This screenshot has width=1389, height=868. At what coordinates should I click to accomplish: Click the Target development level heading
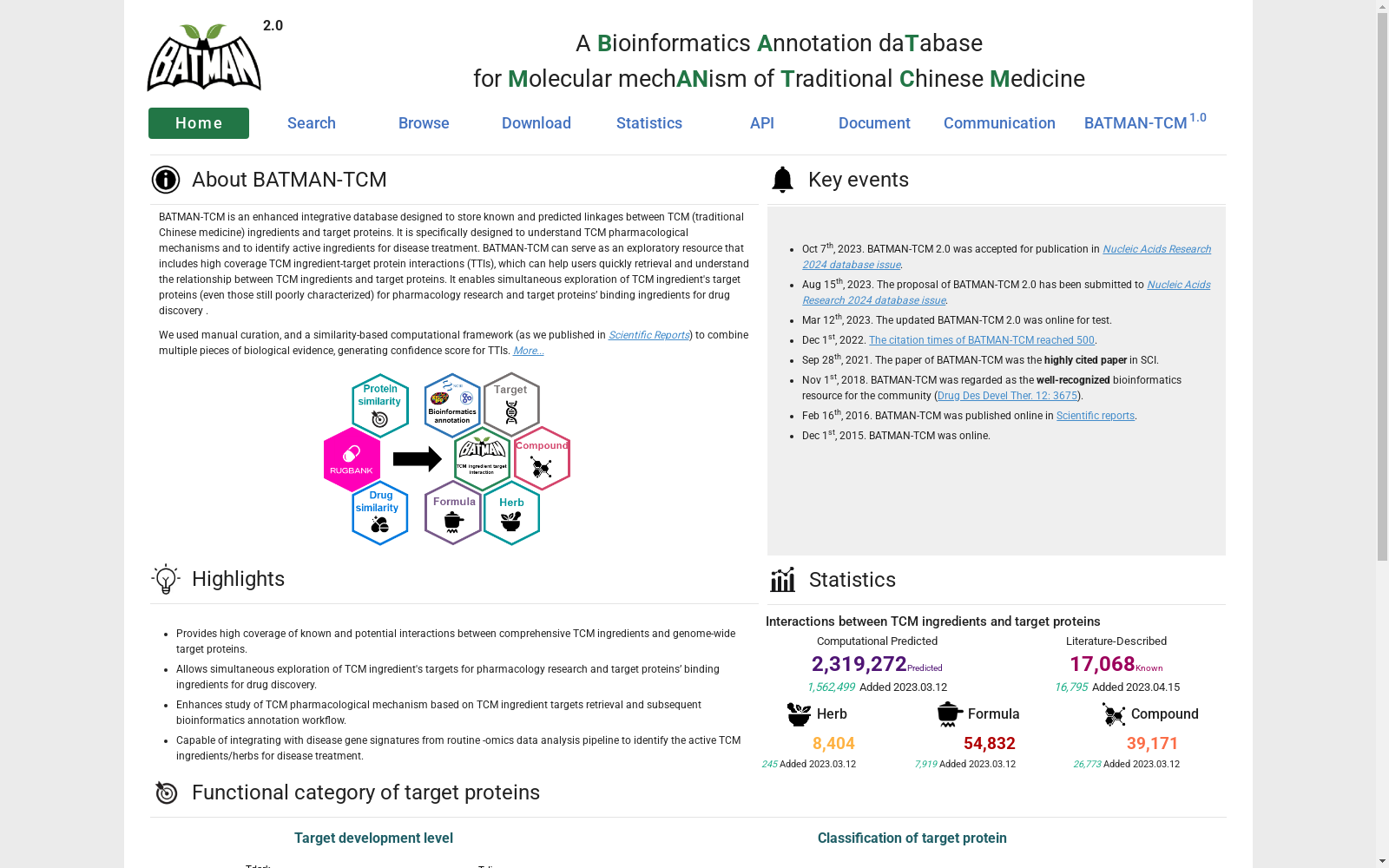373,838
